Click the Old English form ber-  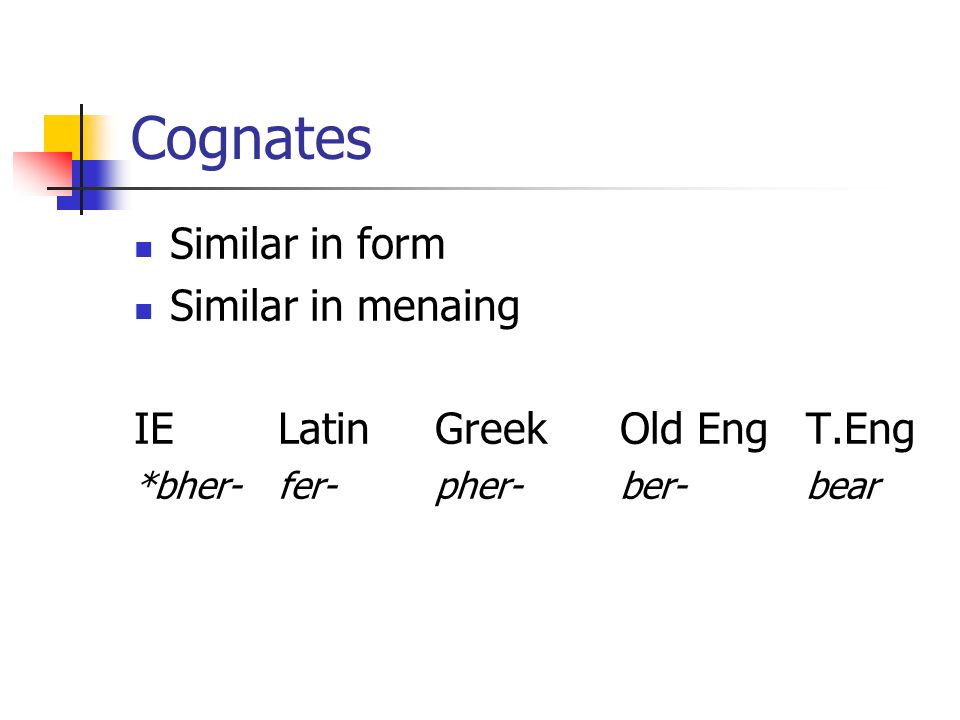pyautogui.click(x=654, y=486)
